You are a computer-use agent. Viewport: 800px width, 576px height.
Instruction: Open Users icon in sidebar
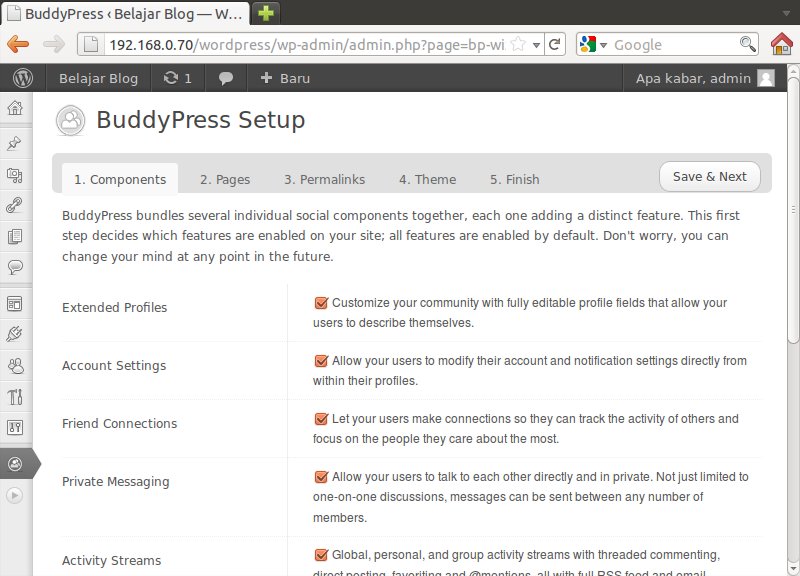(x=15, y=366)
